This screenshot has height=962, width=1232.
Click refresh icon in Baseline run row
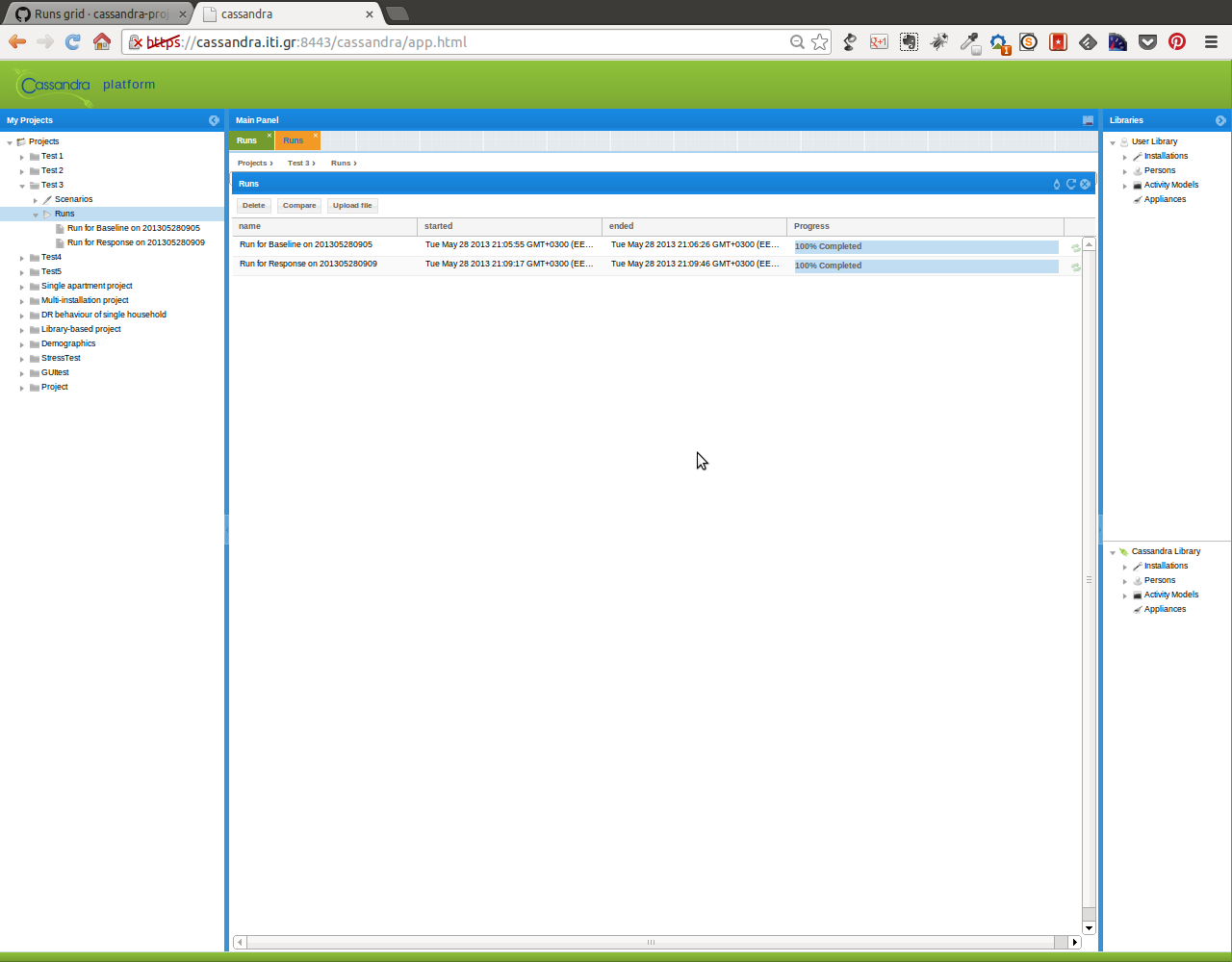[x=1076, y=247]
